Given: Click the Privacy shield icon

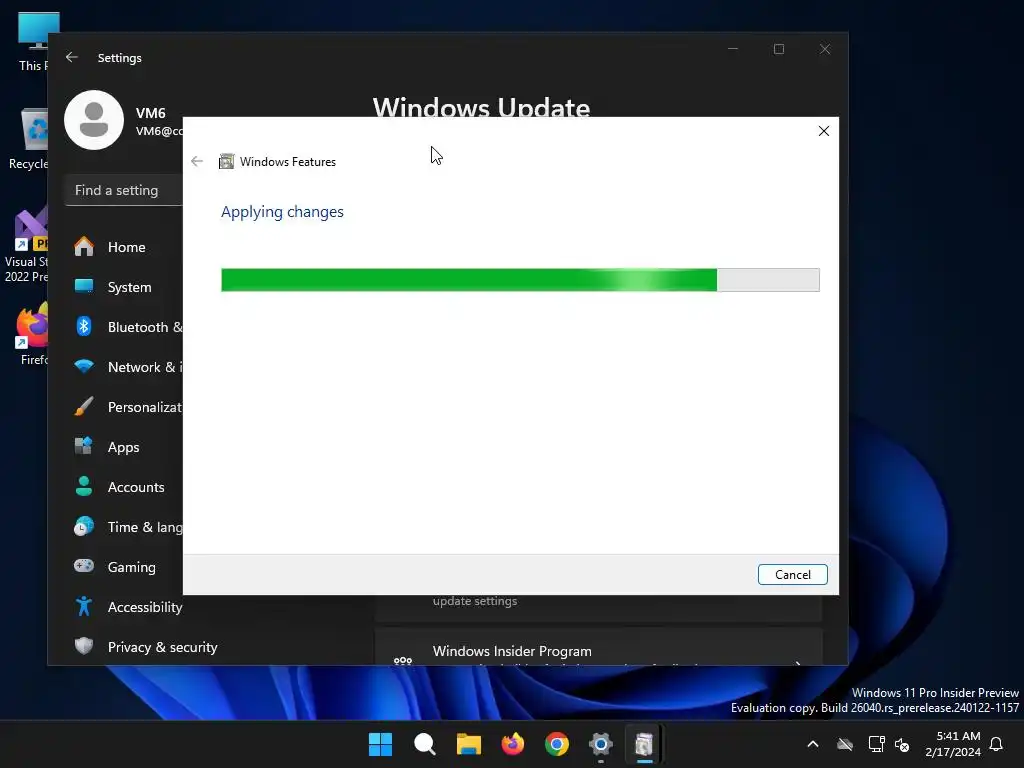Looking at the screenshot, I should pos(84,646).
